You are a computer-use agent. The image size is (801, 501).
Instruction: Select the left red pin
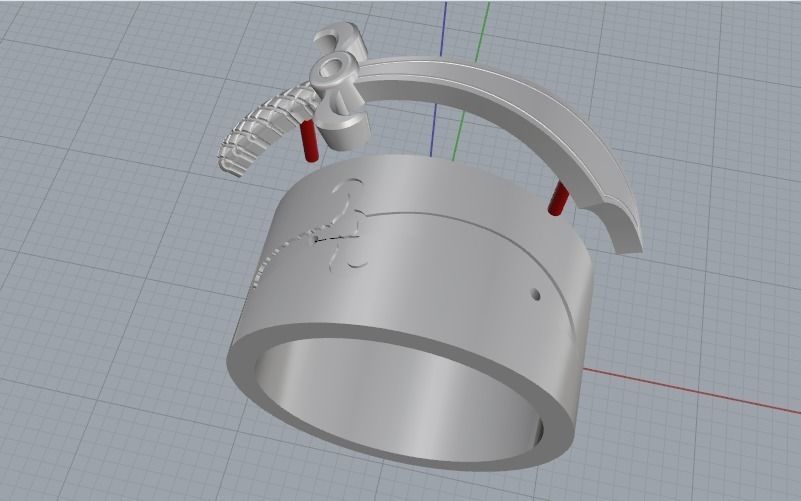coord(309,141)
